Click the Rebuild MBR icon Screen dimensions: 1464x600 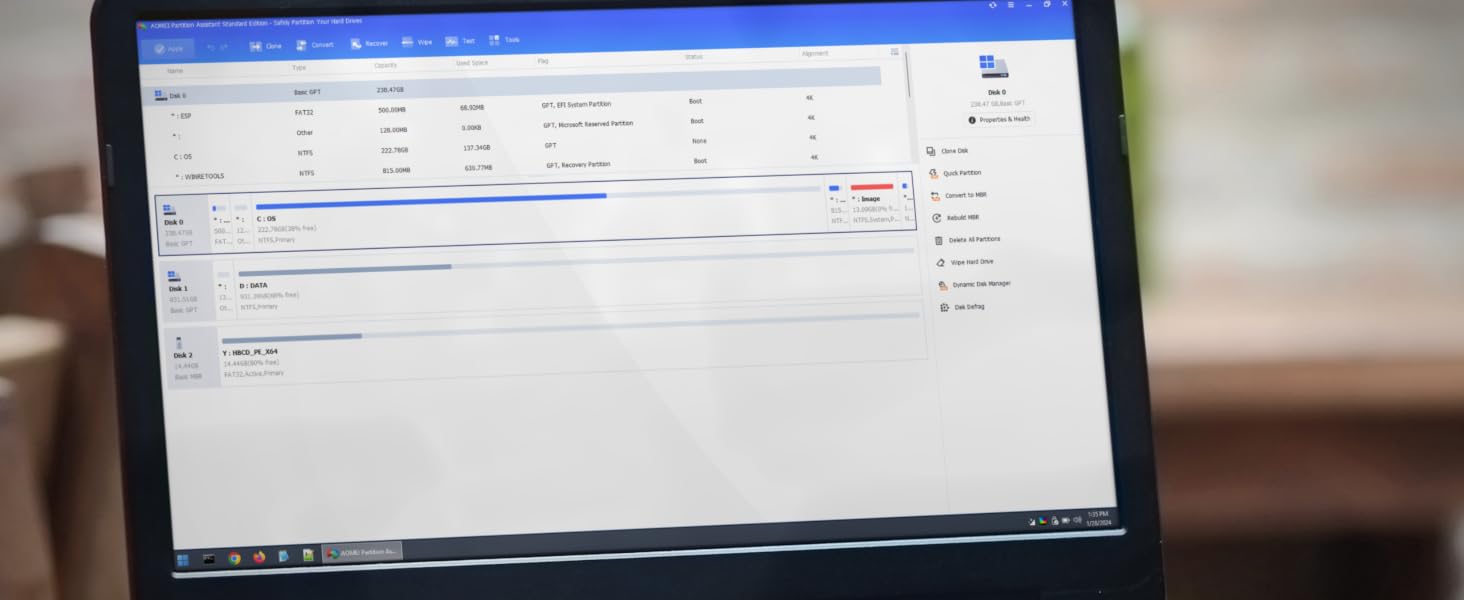point(937,218)
